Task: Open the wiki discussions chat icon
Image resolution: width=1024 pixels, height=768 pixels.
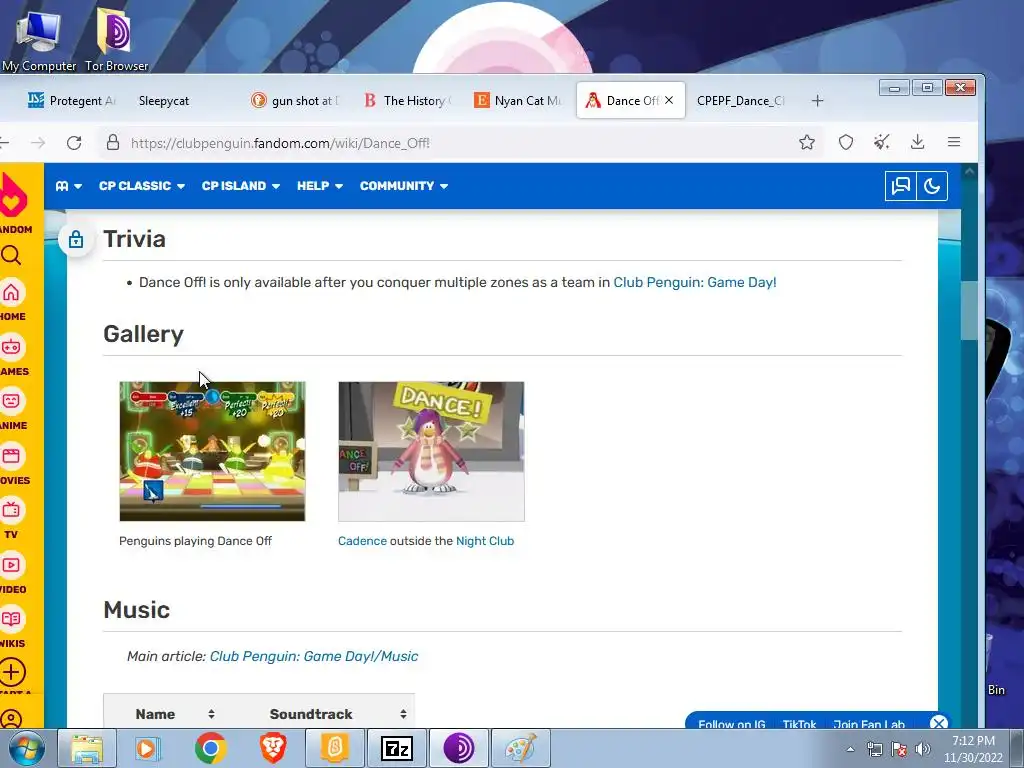Action: tap(901, 186)
